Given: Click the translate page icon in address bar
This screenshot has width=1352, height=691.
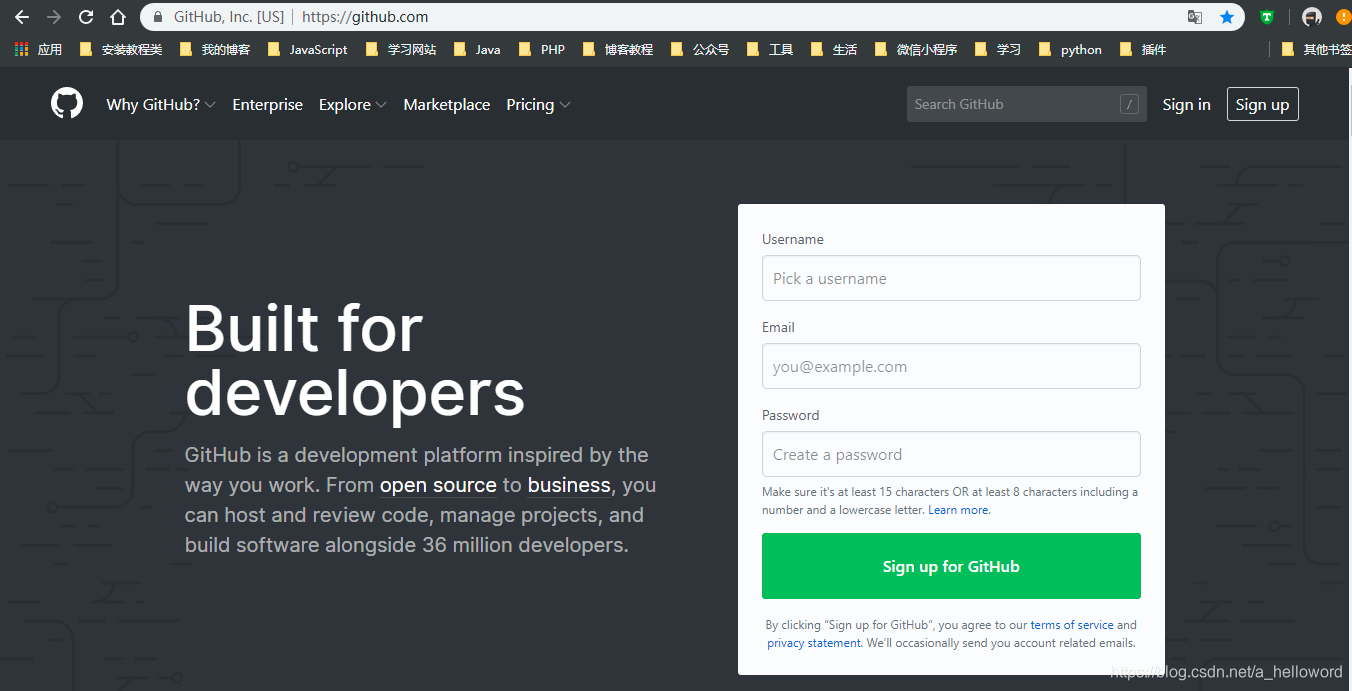Looking at the screenshot, I should pyautogui.click(x=1195, y=17).
